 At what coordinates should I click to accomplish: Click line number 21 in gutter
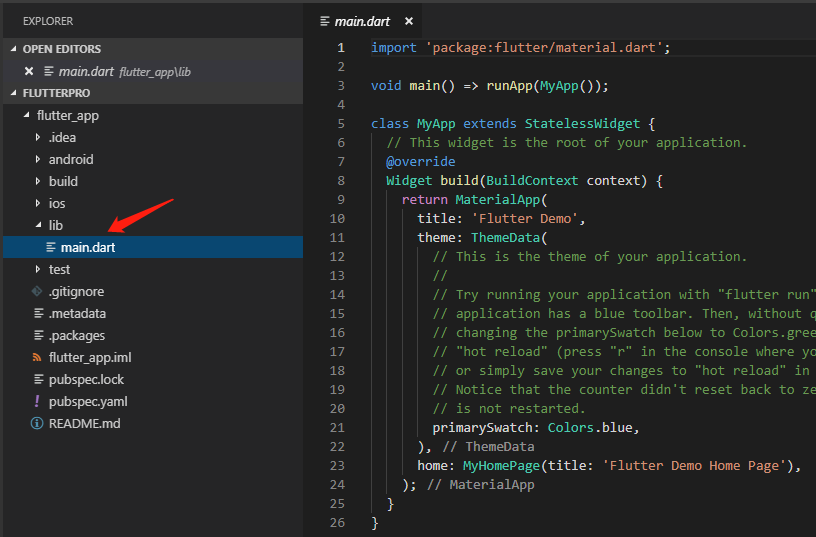[337, 428]
